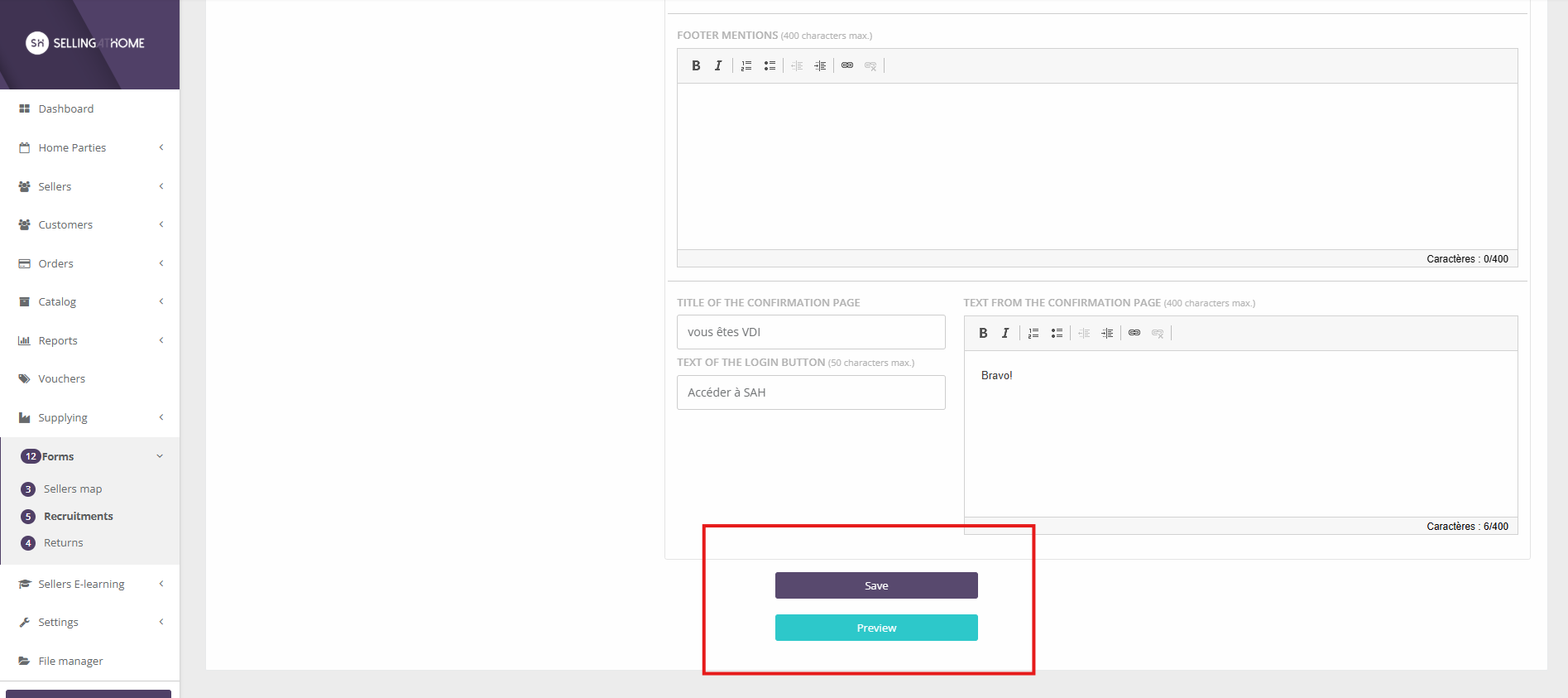This screenshot has width=1568, height=698.
Task: Toggle bold in footer mentions editor
Action: pos(696,65)
